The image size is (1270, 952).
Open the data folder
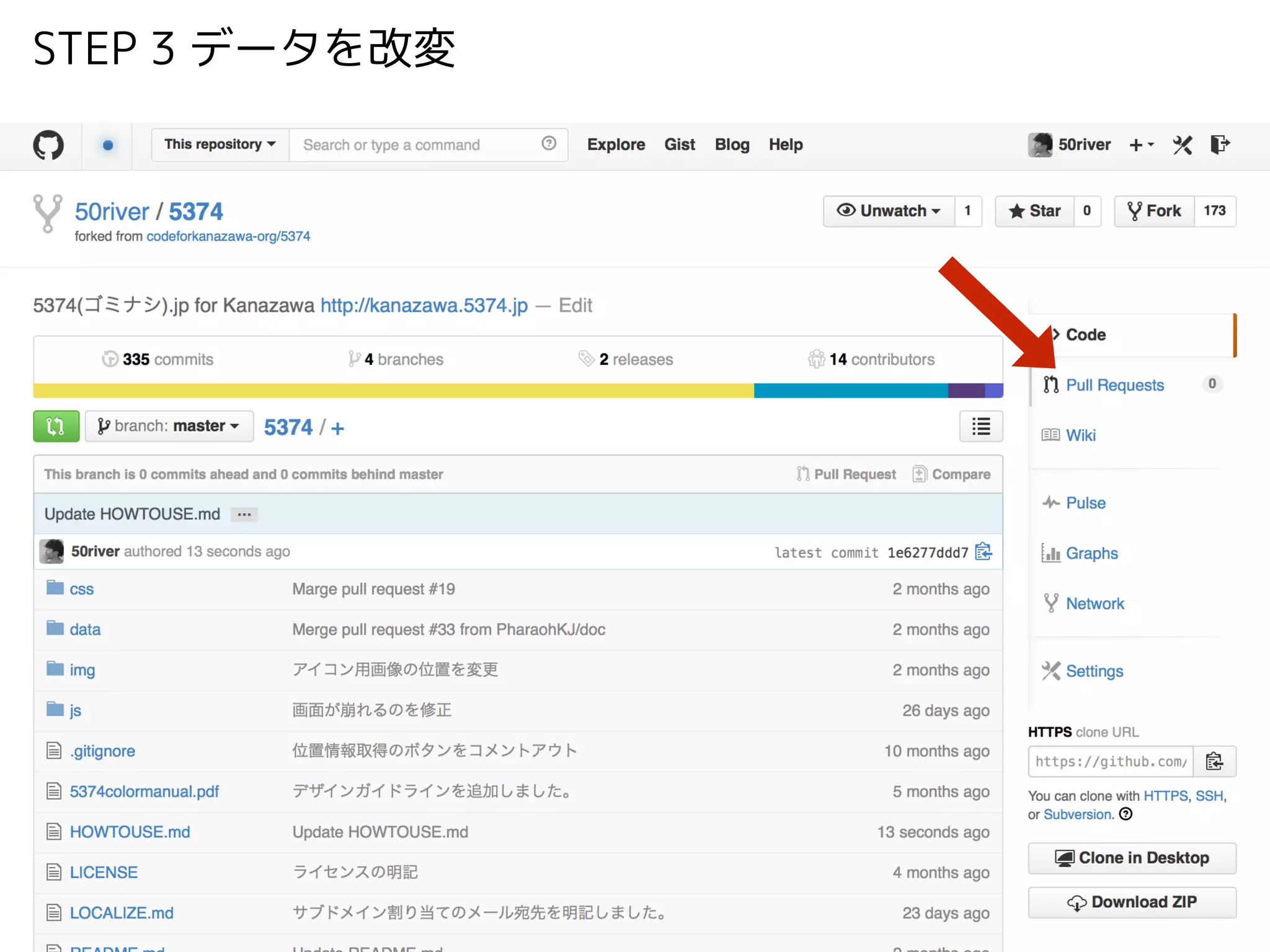[x=85, y=629]
